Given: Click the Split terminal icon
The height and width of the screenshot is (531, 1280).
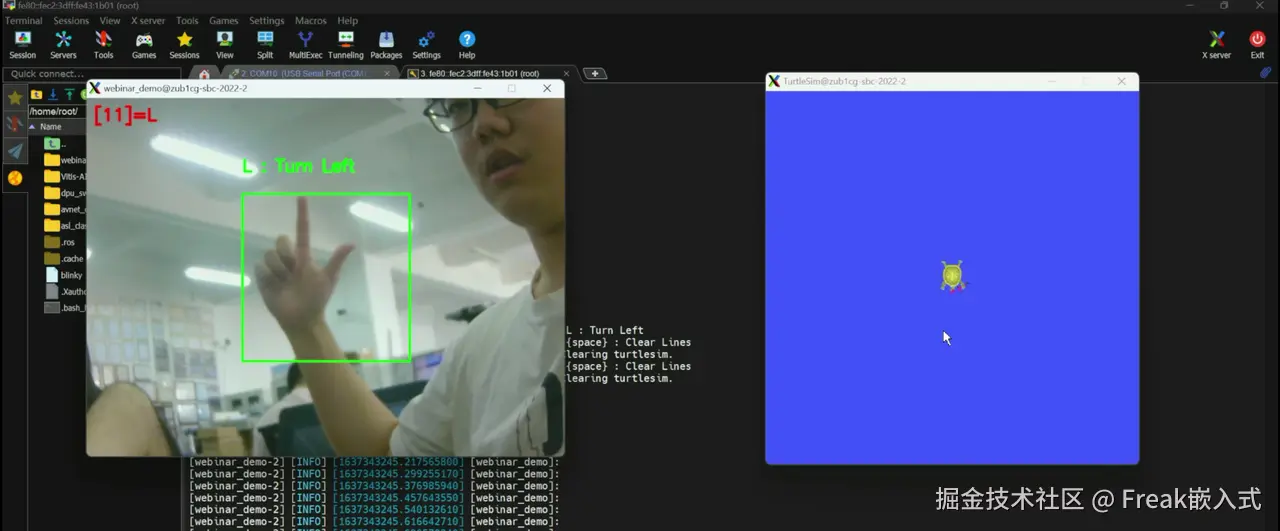Looking at the screenshot, I should click(265, 45).
